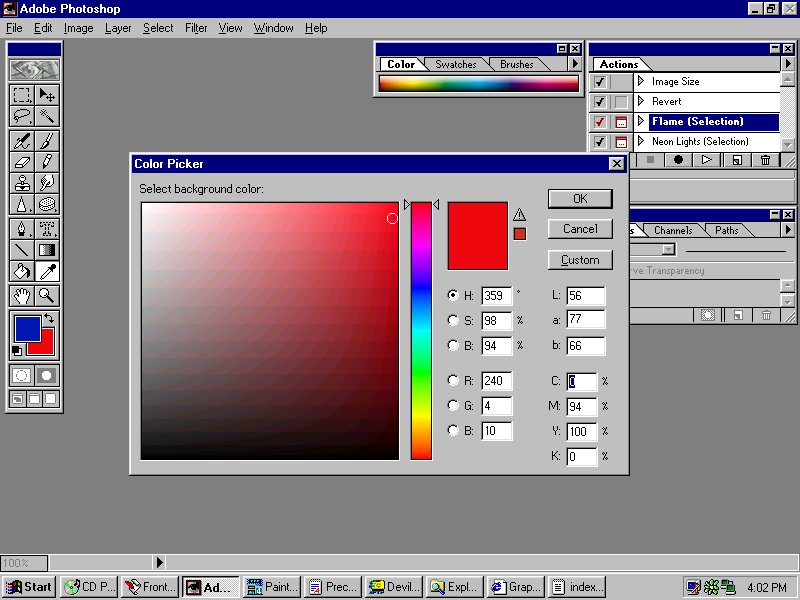The height and width of the screenshot is (600, 800).
Task: Open the Select menu
Action: 158,28
